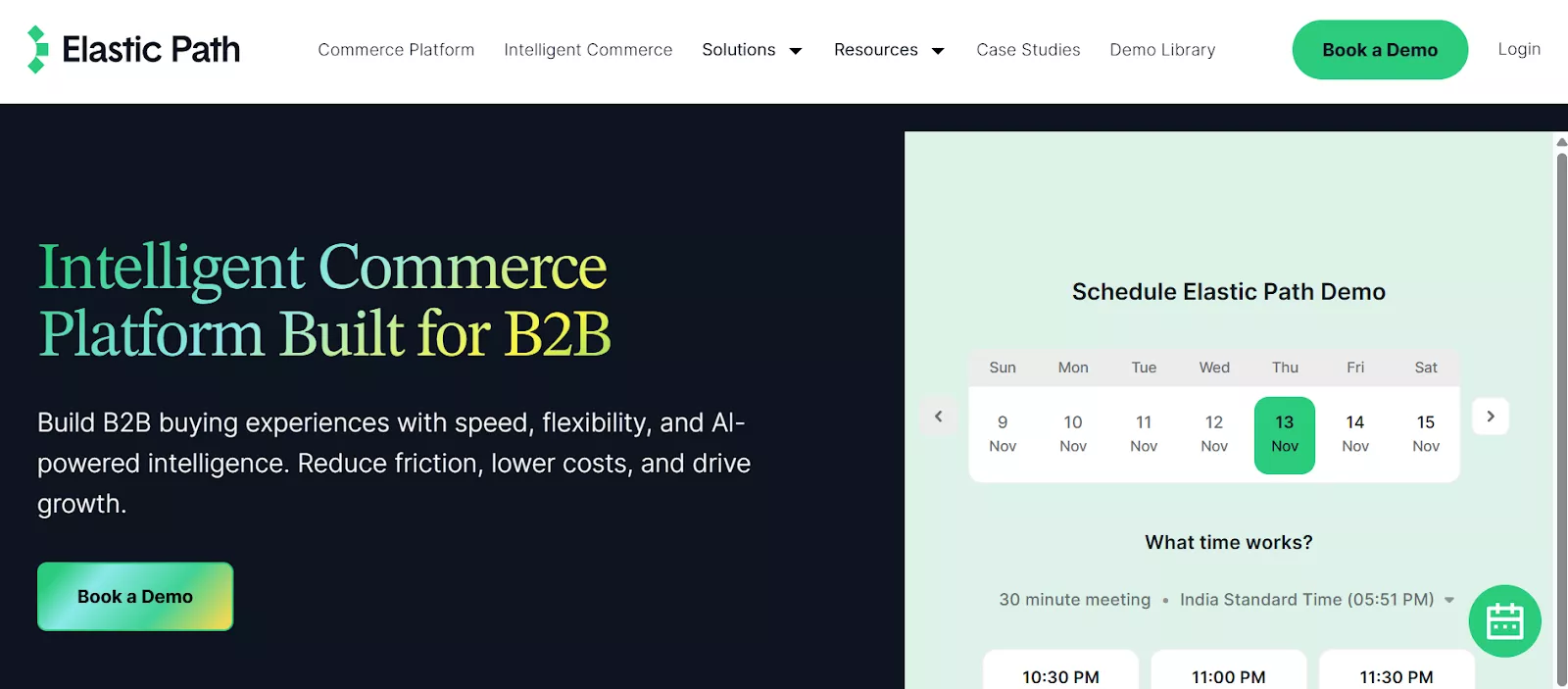1568x689 pixels.
Task: Click the scheduler panel vertical scrollbar
Action: pyautogui.click(x=1561, y=412)
